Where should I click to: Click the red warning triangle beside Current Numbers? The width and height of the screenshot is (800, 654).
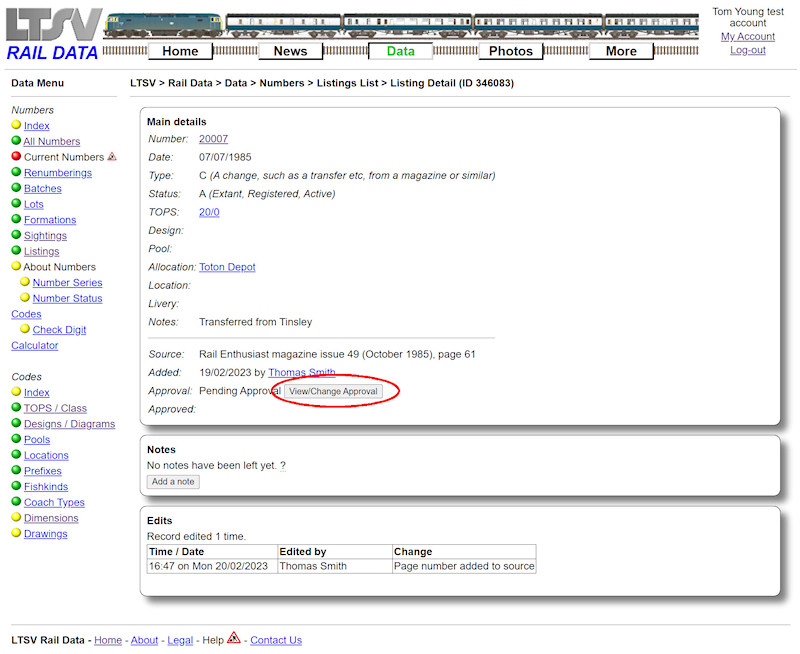[x=111, y=157]
